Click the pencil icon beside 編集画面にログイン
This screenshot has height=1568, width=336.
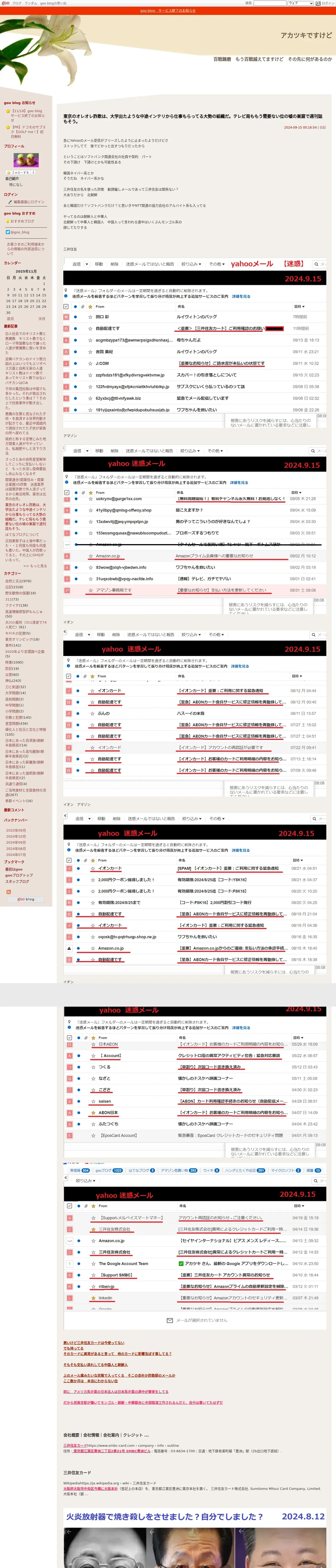pyautogui.click(x=10, y=201)
